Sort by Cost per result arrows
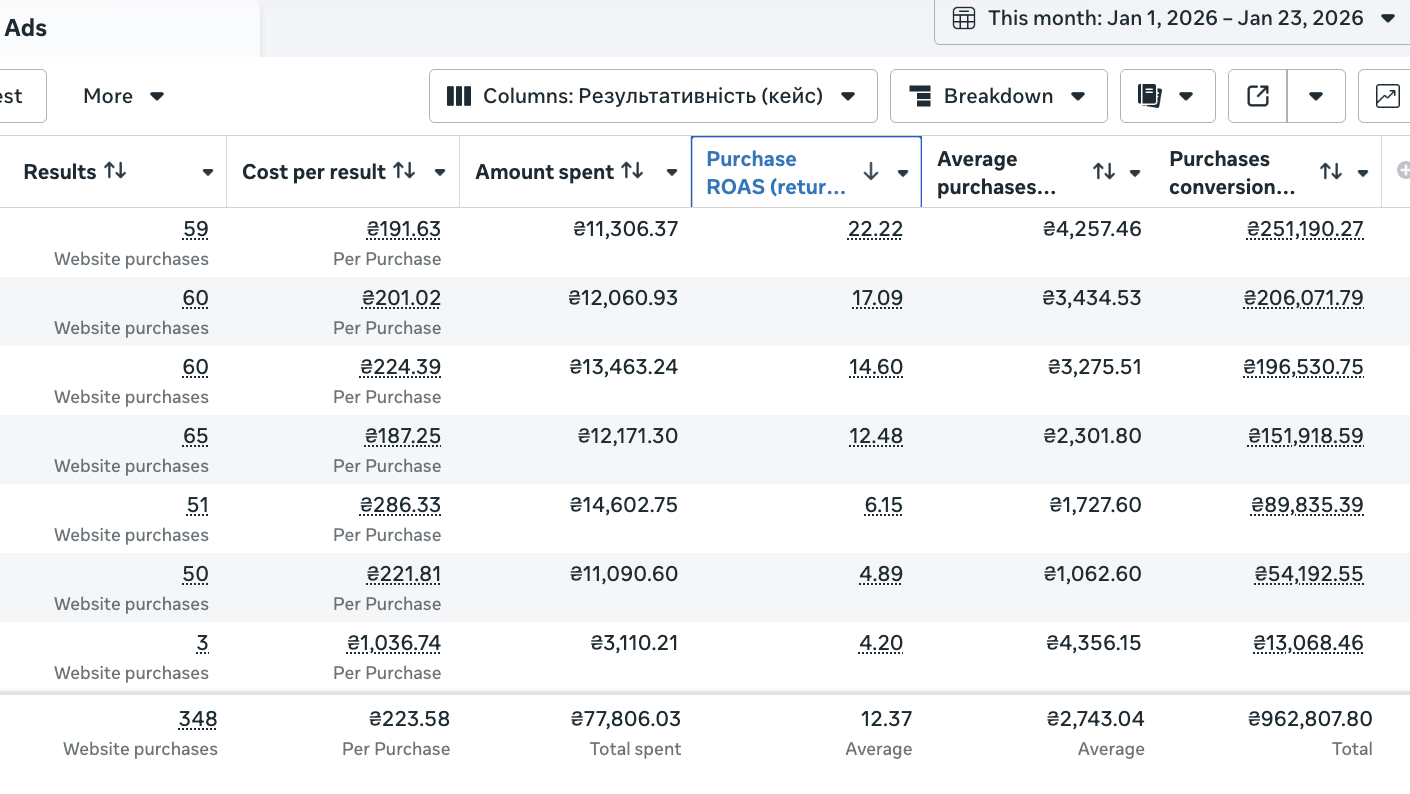1410x794 pixels. click(x=404, y=171)
